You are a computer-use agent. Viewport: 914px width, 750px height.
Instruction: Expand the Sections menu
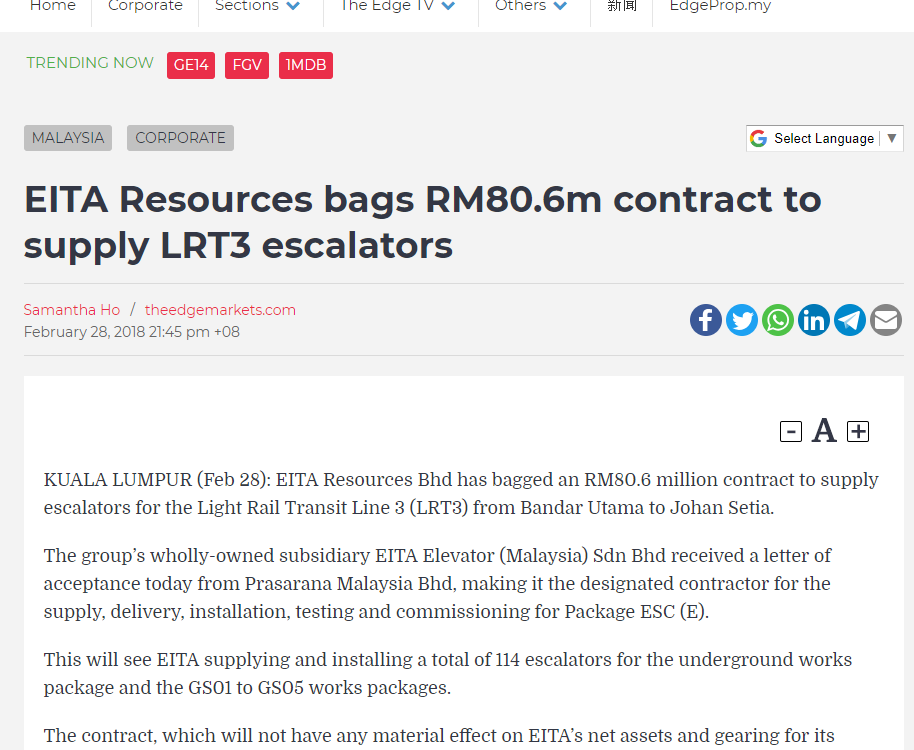pyautogui.click(x=258, y=6)
